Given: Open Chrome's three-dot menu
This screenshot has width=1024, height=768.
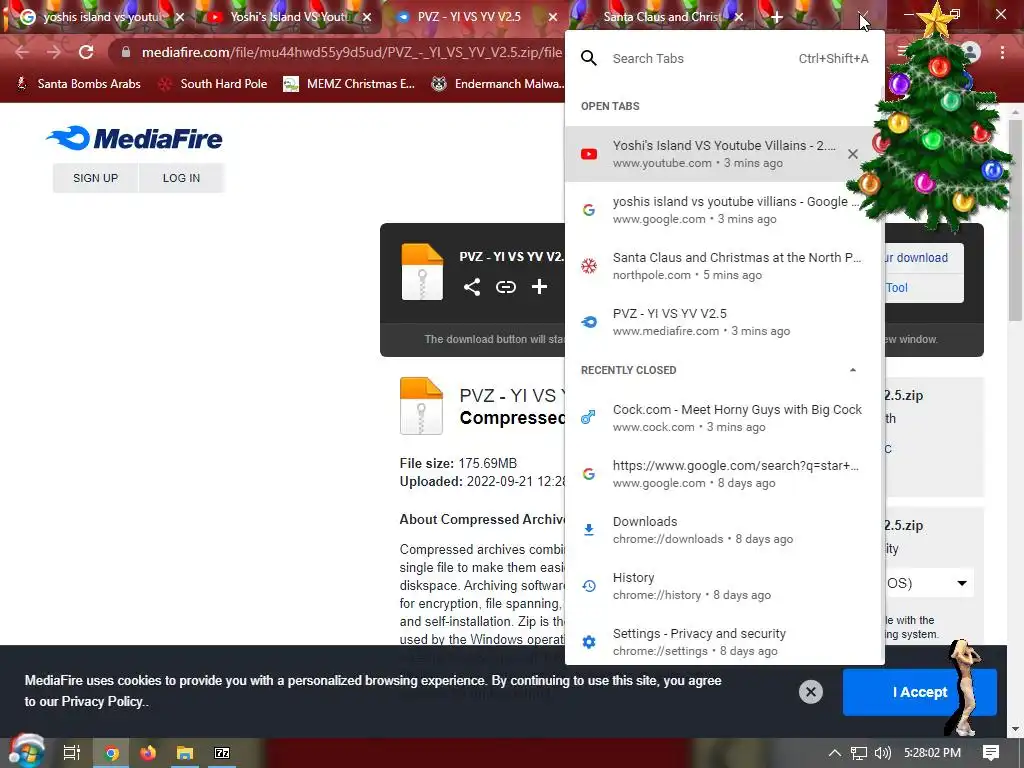Looking at the screenshot, I should [1002, 52].
